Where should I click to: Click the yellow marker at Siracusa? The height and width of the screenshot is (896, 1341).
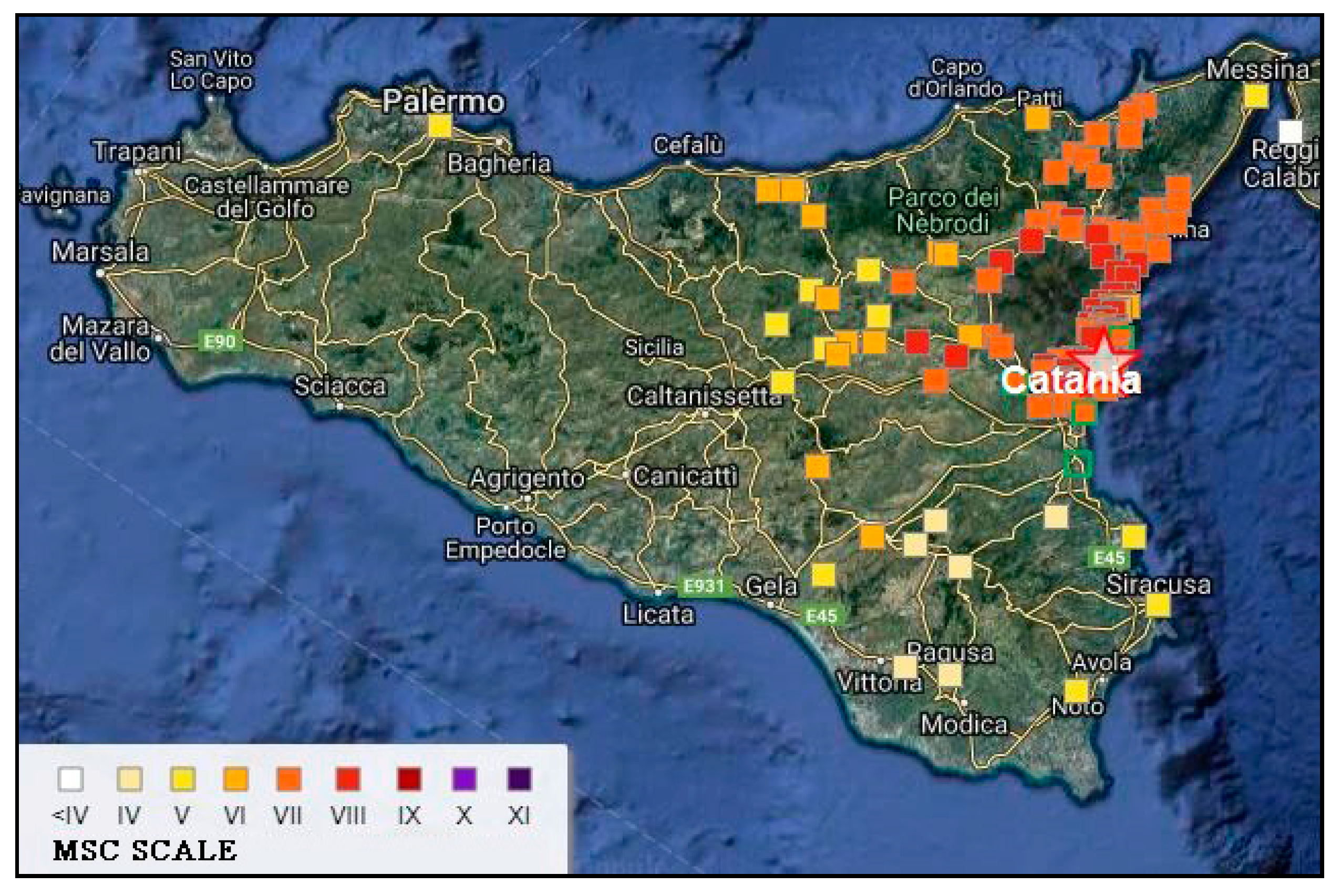point(1158,605)
